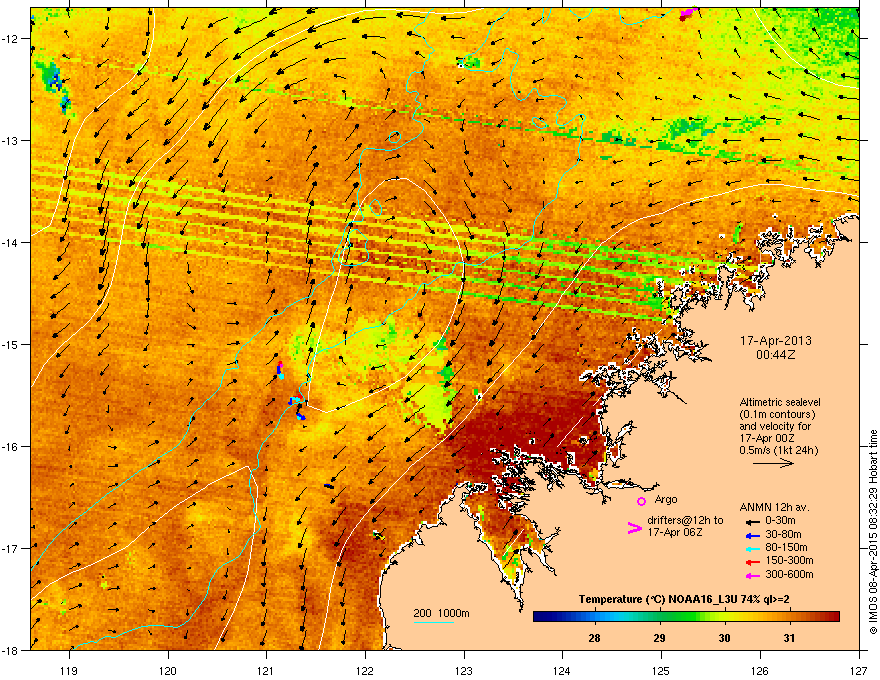Viewport: 880px width, 680px height.
Task: Click longitude axis label 119
Action: point(69,670)
